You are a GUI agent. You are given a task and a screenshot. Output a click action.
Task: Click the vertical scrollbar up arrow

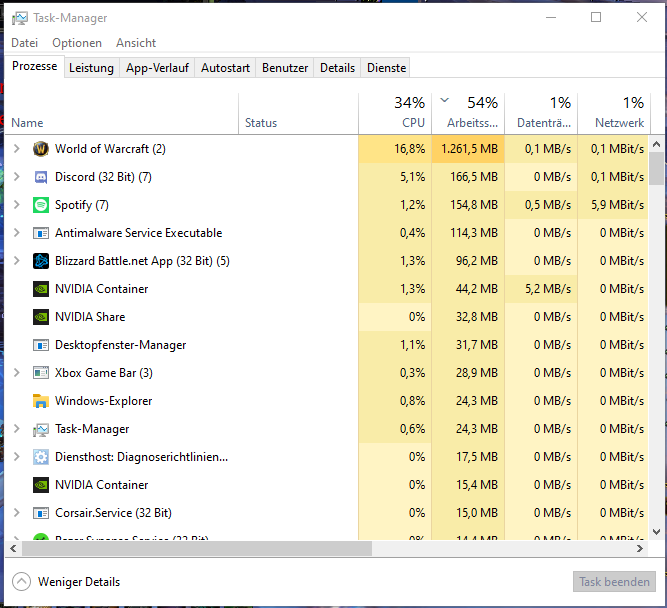tap(656, 144)
